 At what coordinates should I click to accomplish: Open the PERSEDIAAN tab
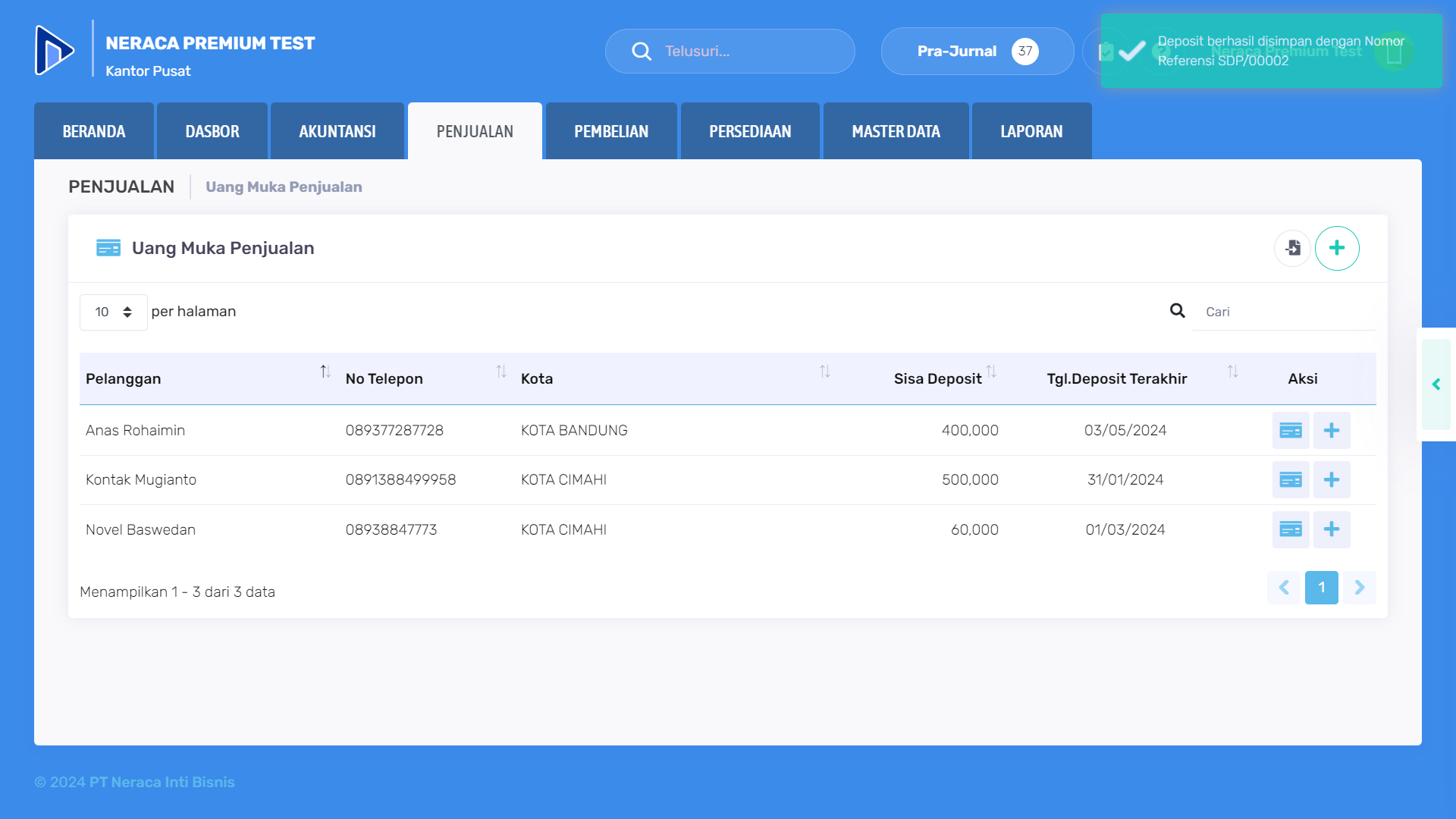[x=750, y=131]
